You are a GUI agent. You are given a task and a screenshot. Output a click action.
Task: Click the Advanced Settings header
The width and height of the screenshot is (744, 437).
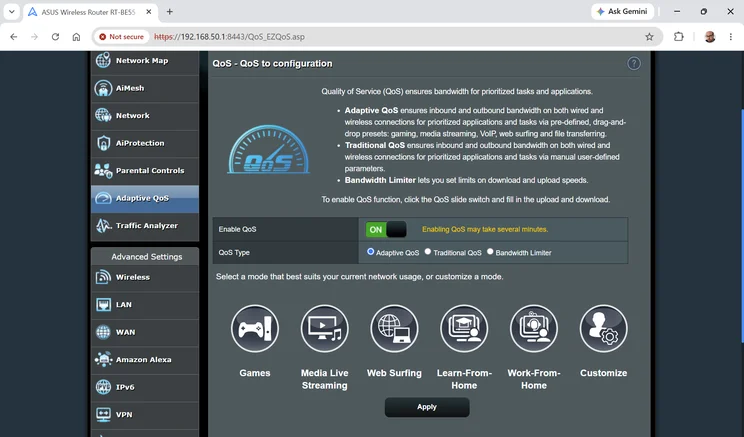tap(145, 257)
